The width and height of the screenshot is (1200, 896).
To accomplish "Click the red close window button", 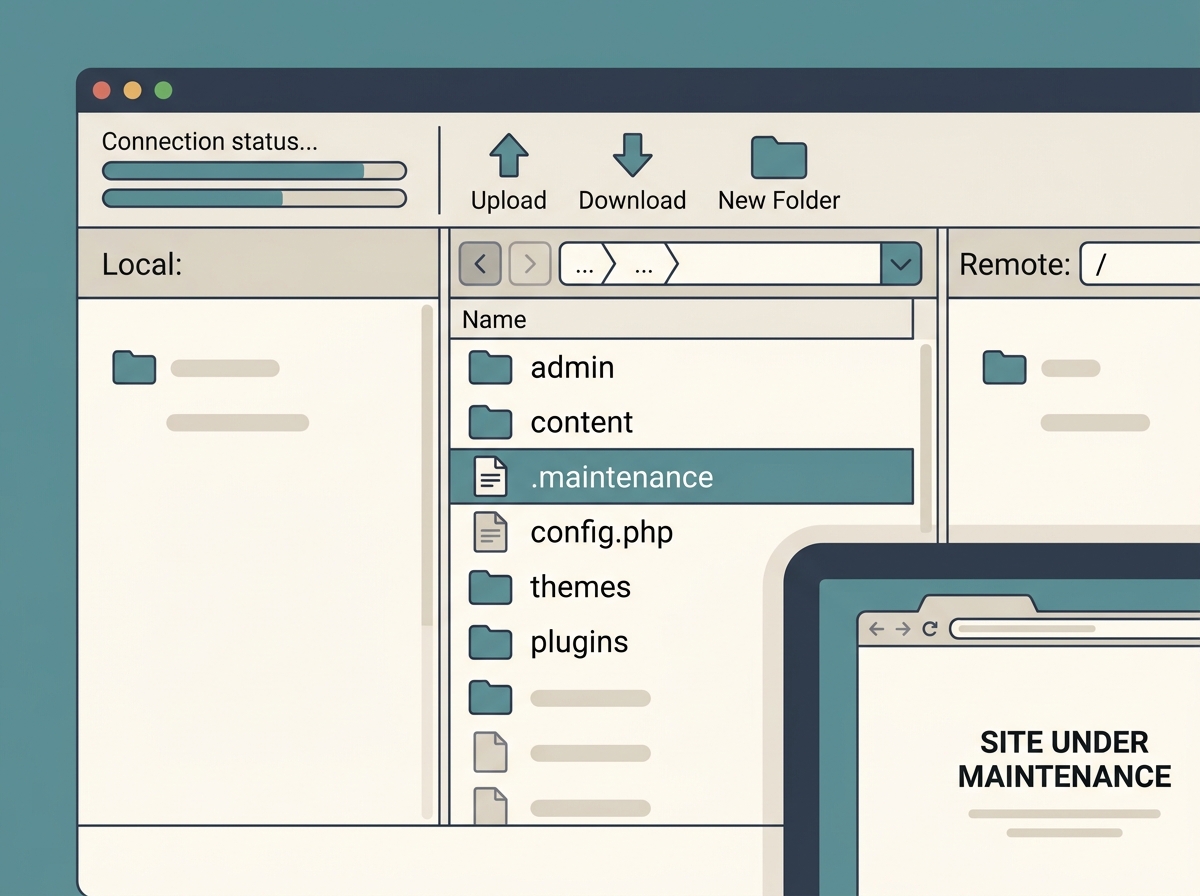I will pos(101,91).
